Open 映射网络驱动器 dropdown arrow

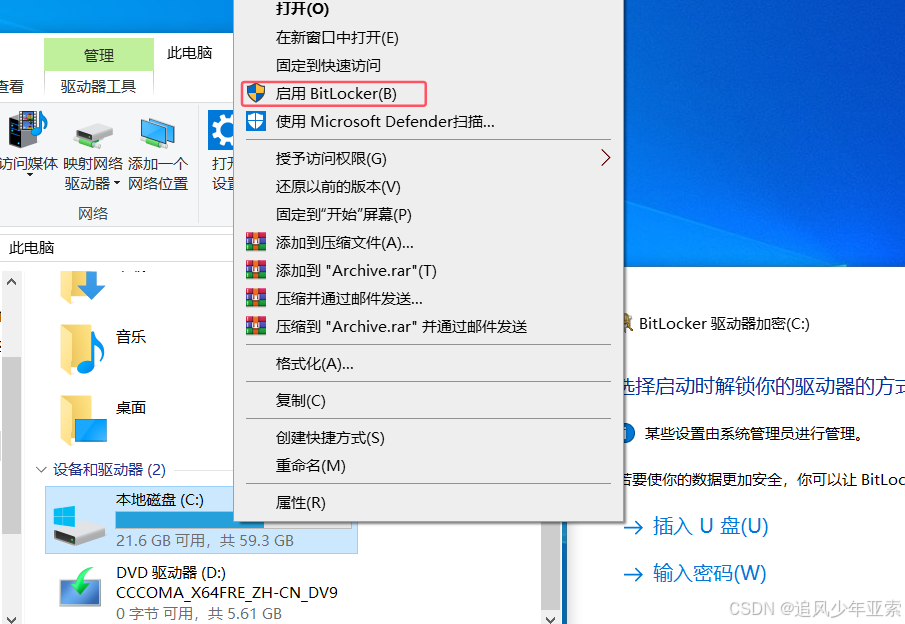click(x=117, y=184)
